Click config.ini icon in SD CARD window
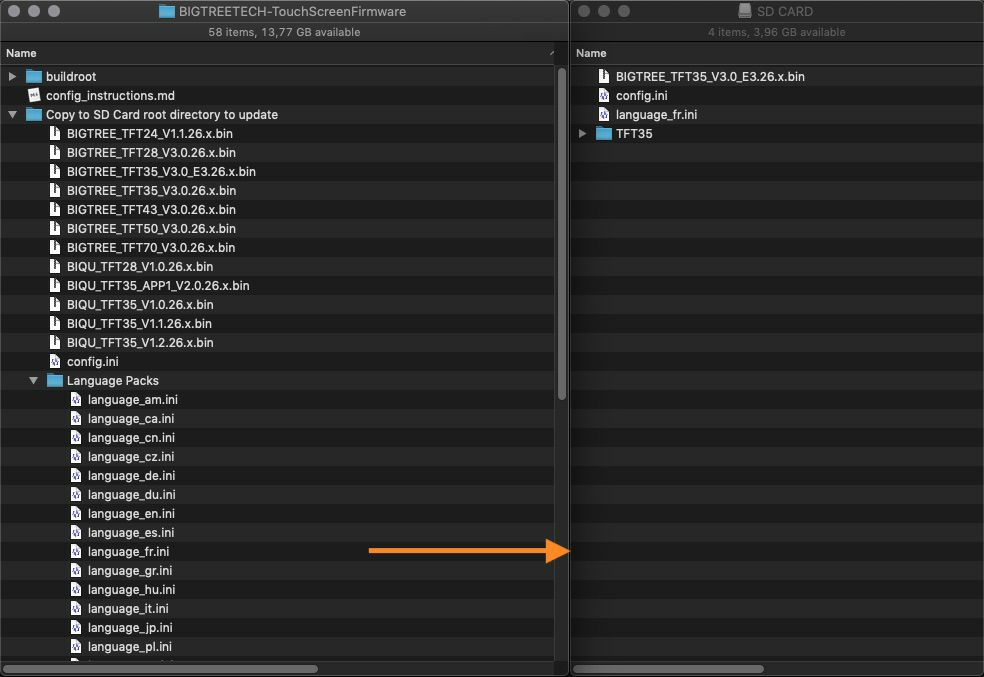 (x=604, y=96)
